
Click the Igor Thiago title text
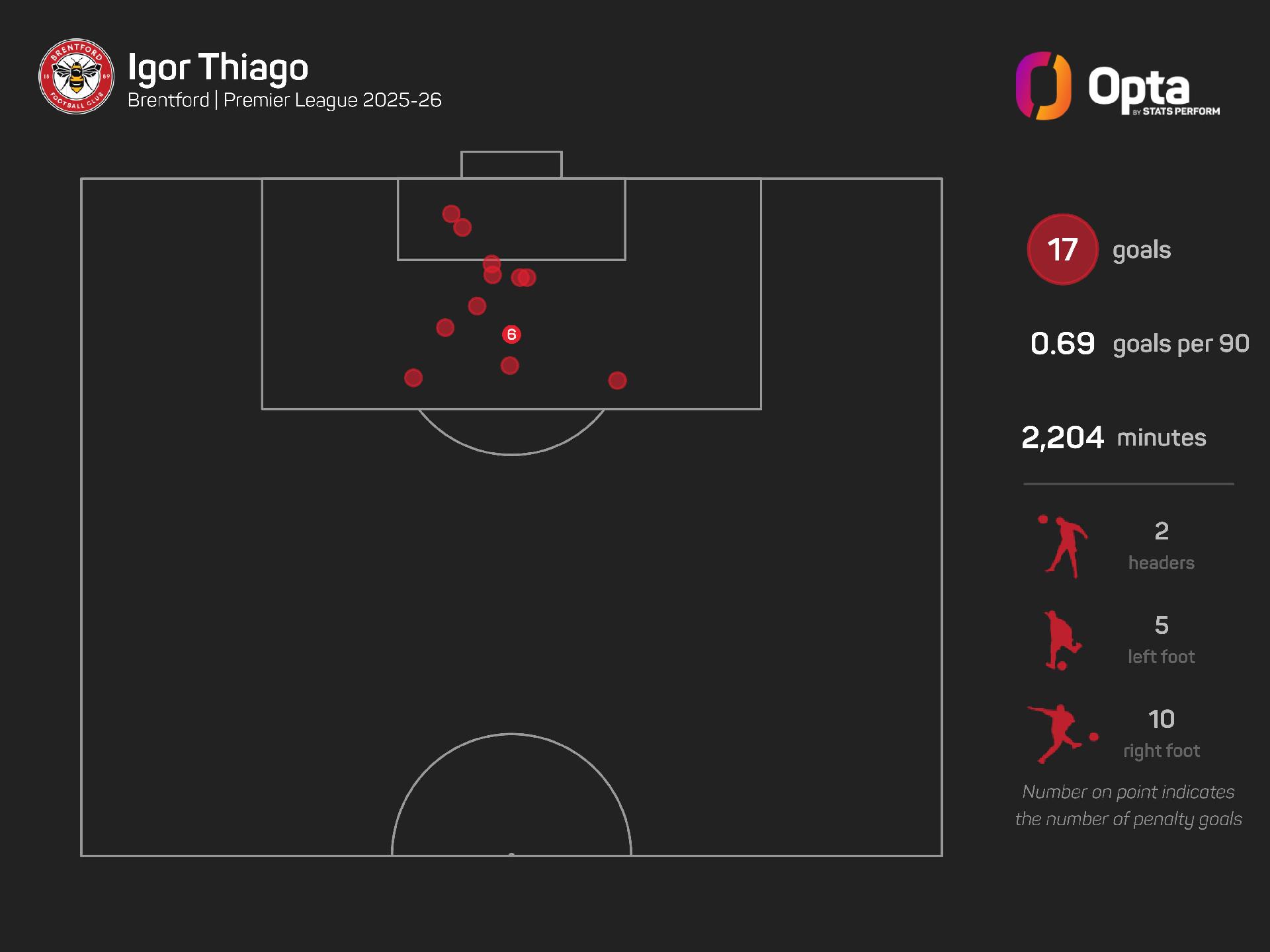218,67
